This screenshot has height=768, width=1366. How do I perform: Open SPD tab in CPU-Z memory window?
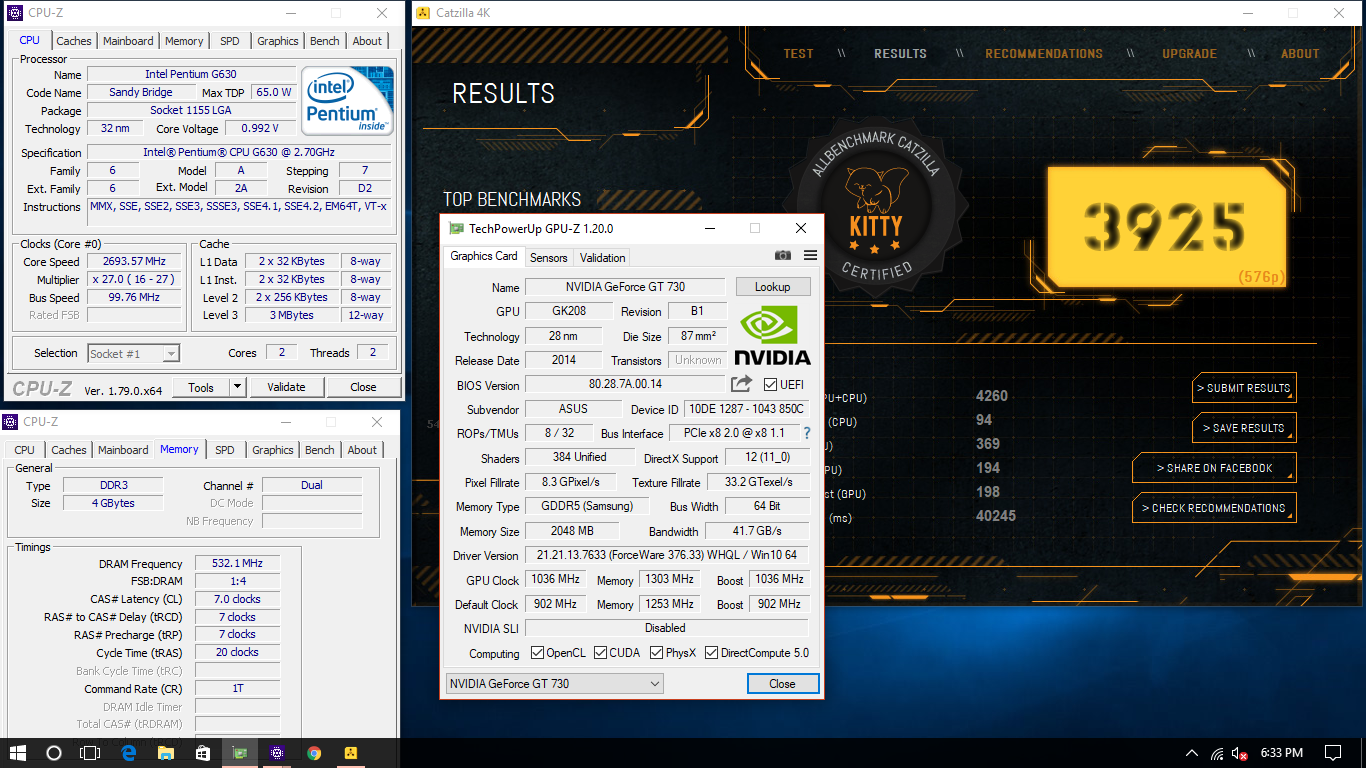coord(225,450)
